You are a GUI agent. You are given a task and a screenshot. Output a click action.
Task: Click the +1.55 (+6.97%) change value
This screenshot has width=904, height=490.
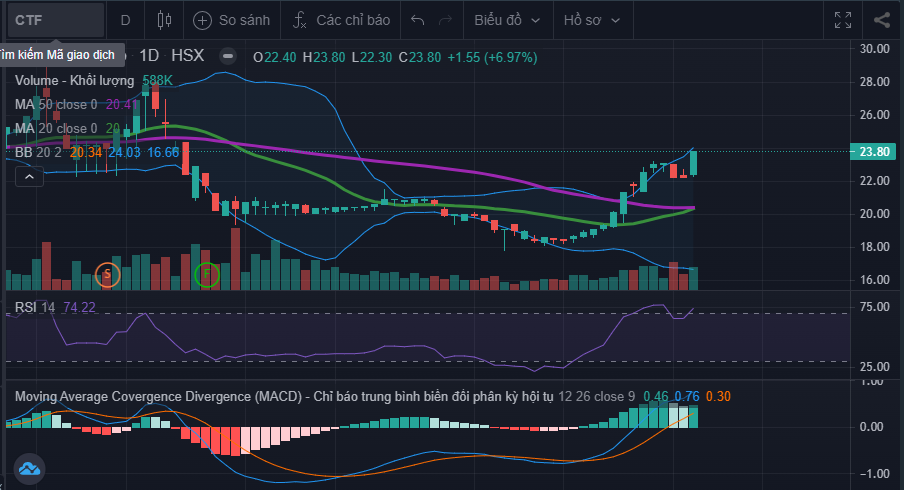tap(492, 58)
